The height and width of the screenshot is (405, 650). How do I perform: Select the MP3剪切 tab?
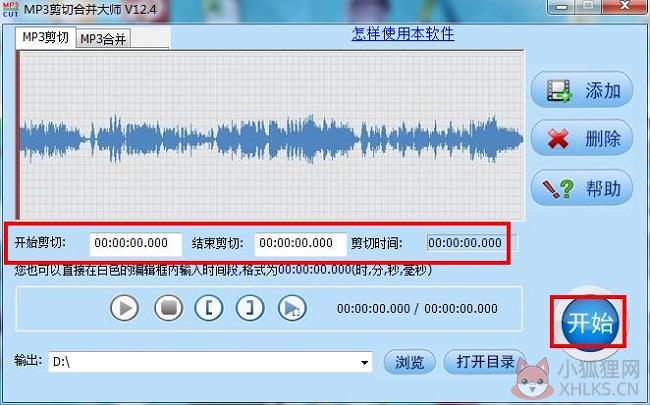coord(46,37)
